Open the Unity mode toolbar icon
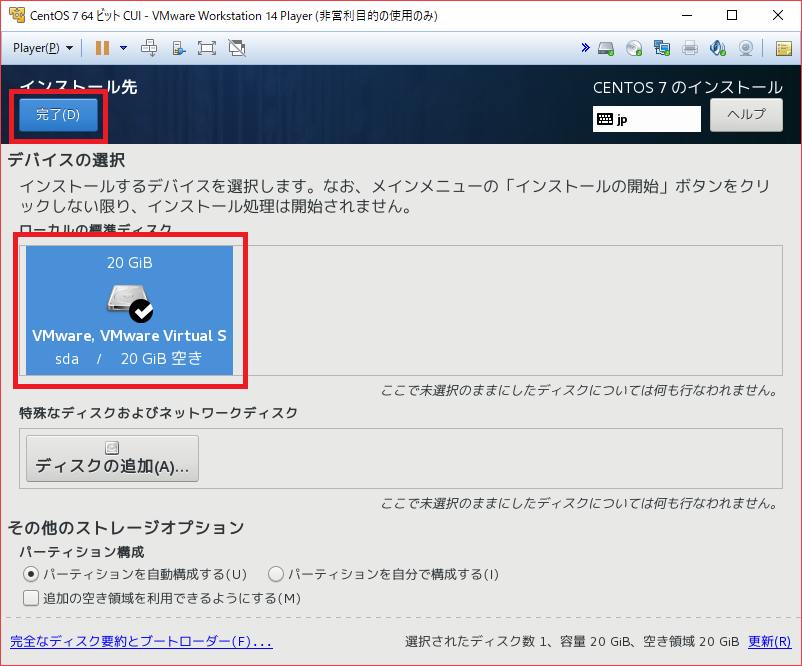This screenshot has width=802, height=666. click(237, 48)
